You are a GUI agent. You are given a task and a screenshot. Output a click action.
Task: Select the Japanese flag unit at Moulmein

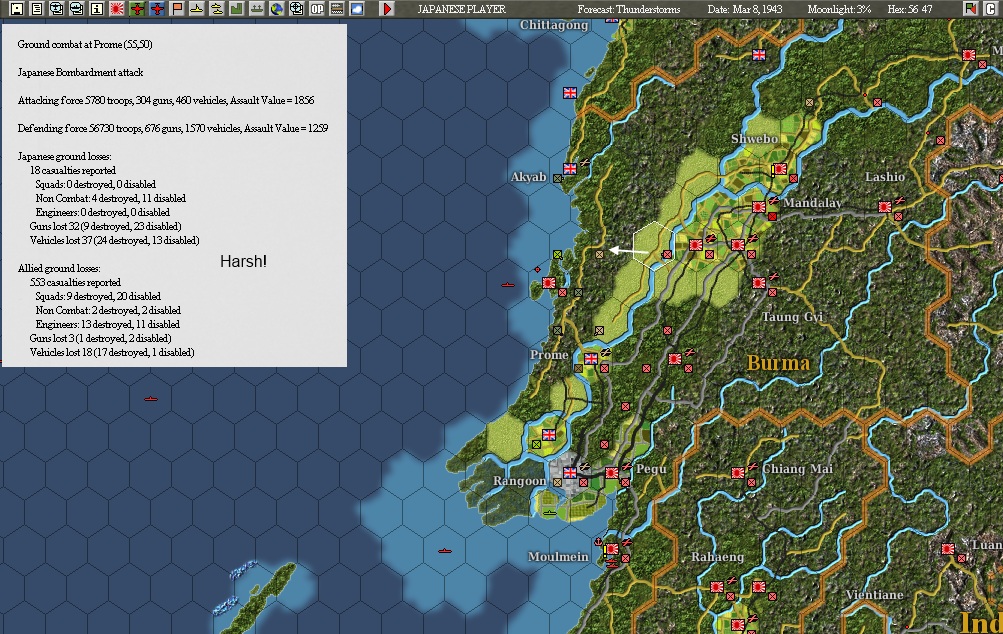(x=612, y=549)
